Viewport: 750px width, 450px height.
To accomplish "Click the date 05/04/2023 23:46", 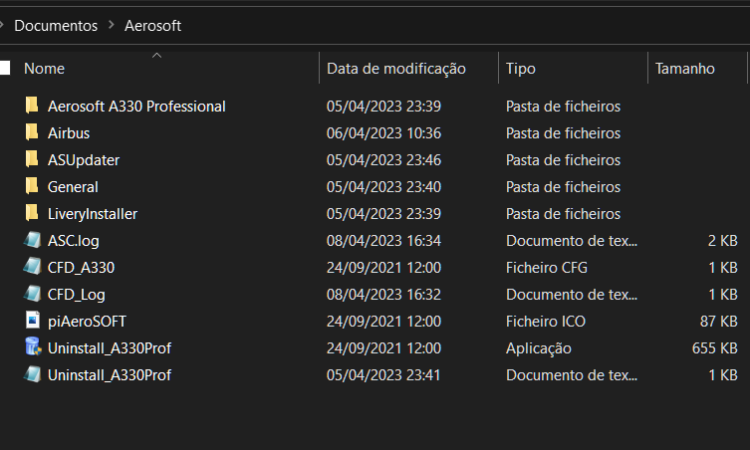I will pos(384,160).
